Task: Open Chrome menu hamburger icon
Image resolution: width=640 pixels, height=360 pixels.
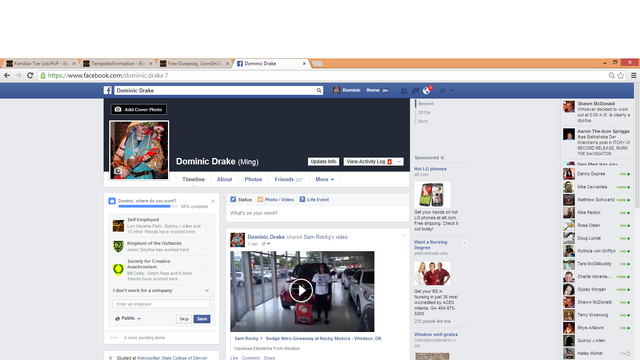Action: 633,76
